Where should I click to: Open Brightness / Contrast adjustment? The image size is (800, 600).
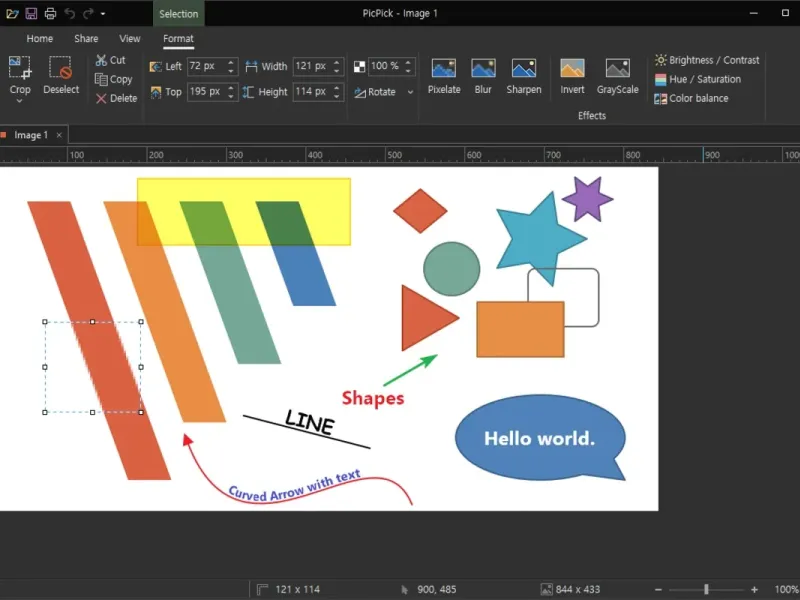point(707,60)
